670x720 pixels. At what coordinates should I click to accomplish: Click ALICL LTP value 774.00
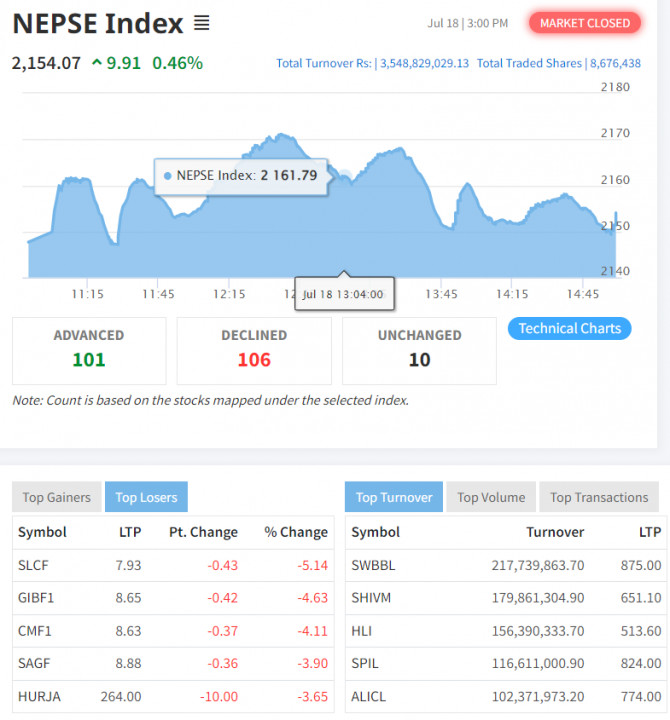point(641,696)
